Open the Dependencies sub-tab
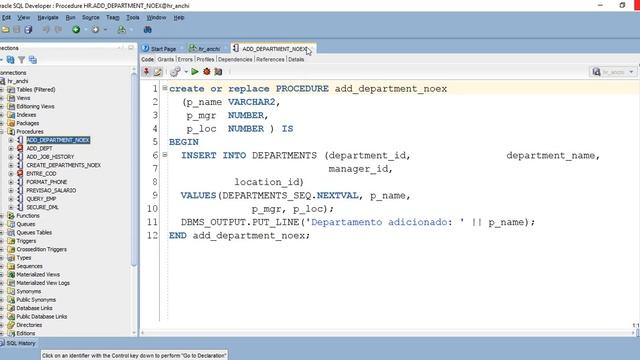 235,60
